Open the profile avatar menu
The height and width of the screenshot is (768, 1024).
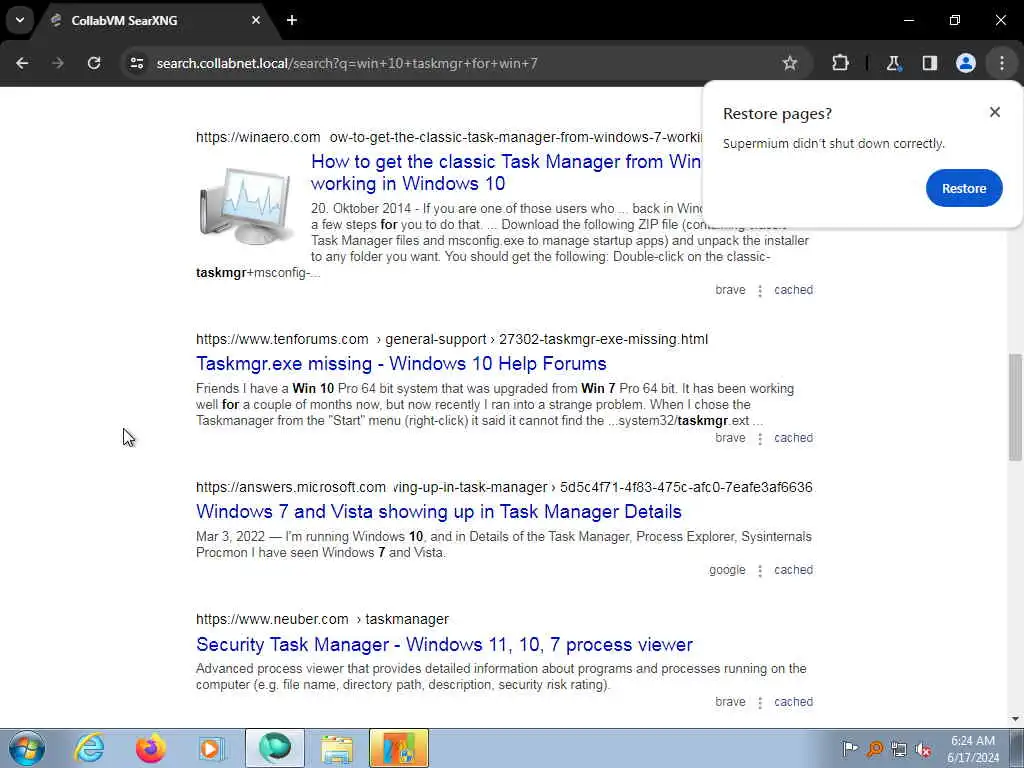click(x=965, y=63)
